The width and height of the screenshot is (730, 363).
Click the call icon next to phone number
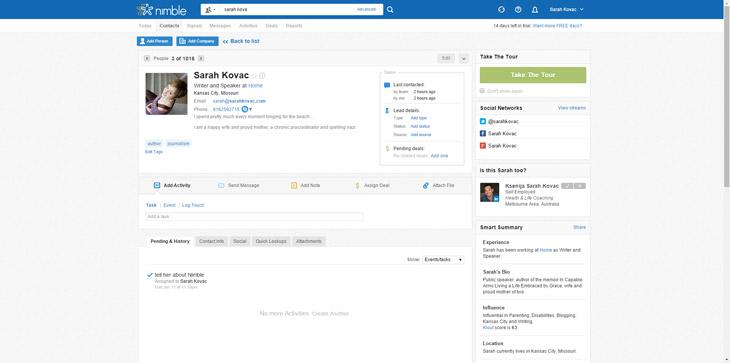coord(245,109)
